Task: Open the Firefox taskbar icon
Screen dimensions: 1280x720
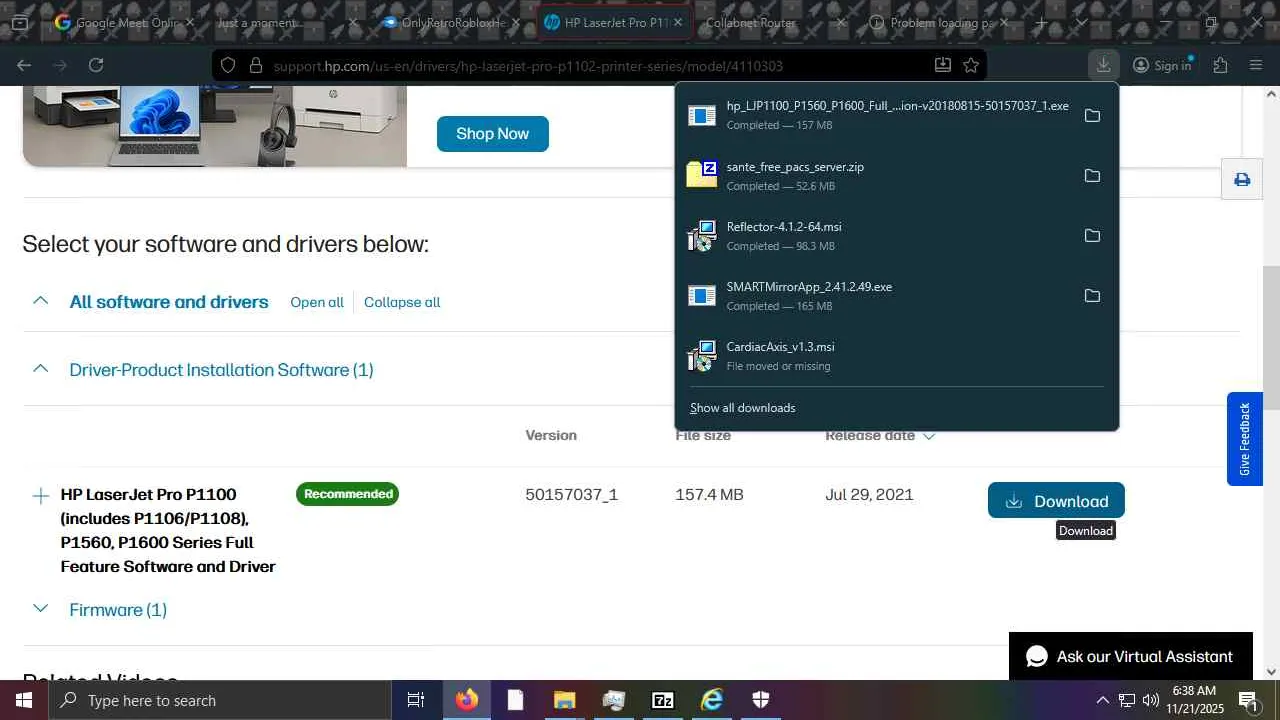Action: pos(466,700)
